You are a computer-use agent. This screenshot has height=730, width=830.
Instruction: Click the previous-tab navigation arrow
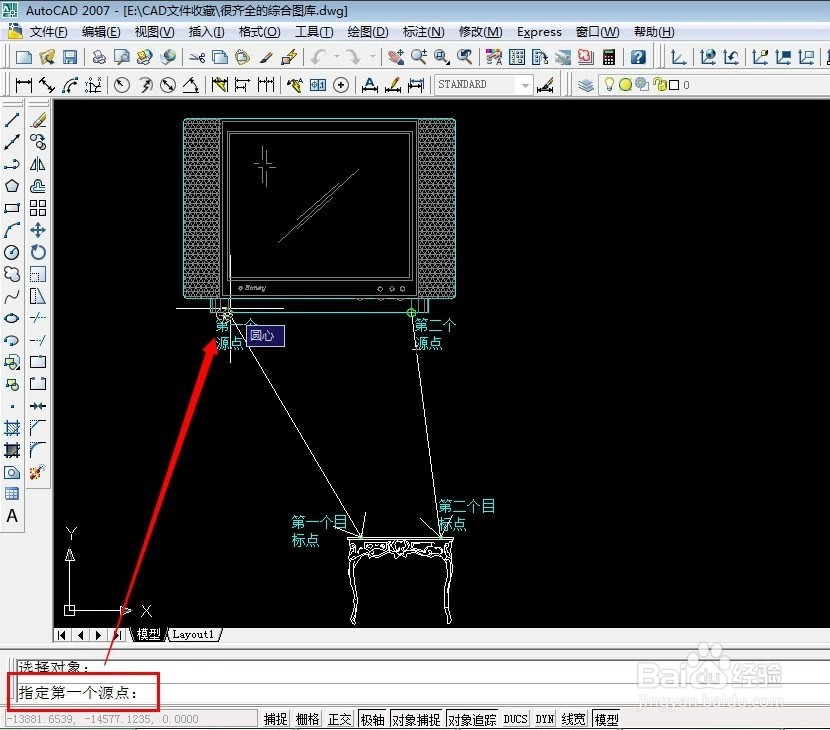tap(80, 635)
